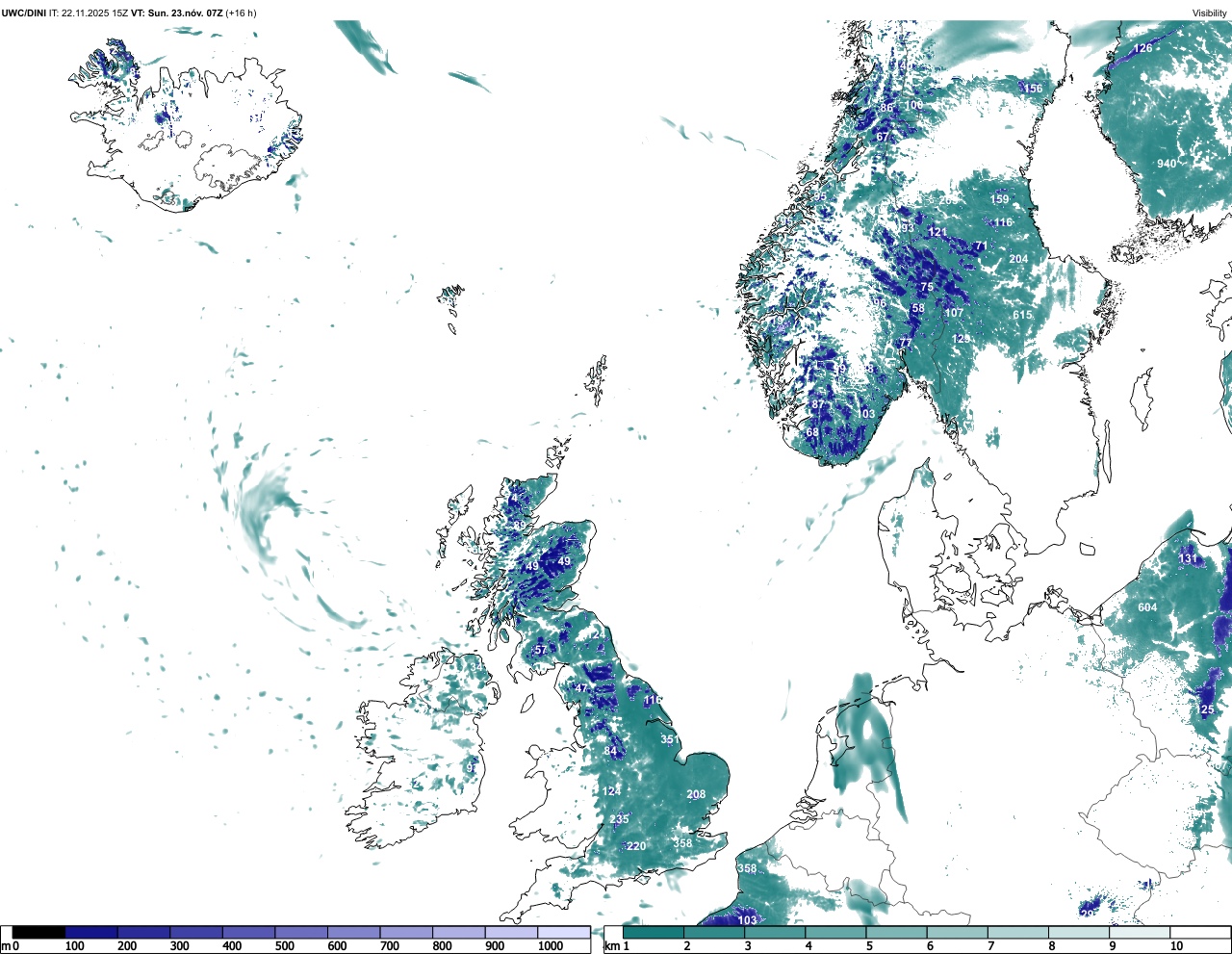Click the 220 value in southern England

pyautogui.click(x=636, y=846)
